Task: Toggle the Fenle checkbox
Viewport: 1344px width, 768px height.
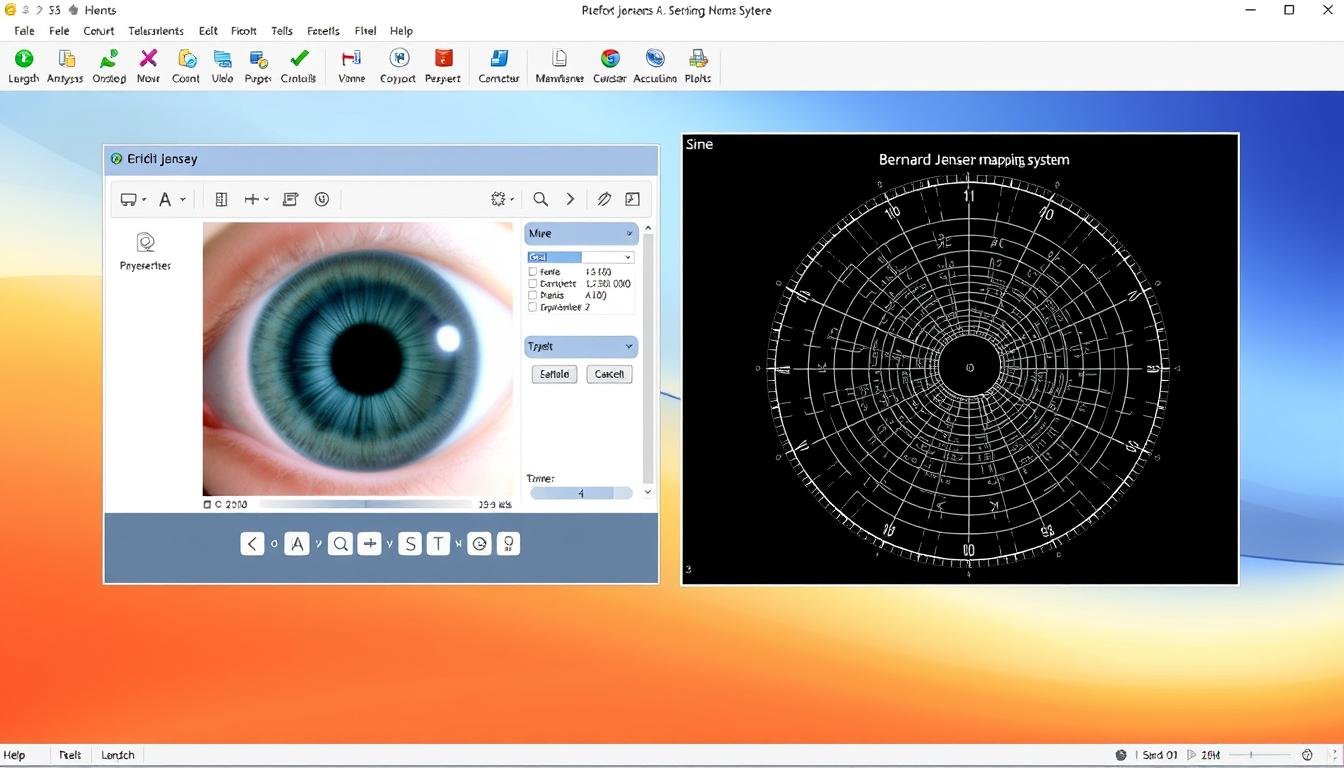Action: pyautogui.click(x=532, y=272)
